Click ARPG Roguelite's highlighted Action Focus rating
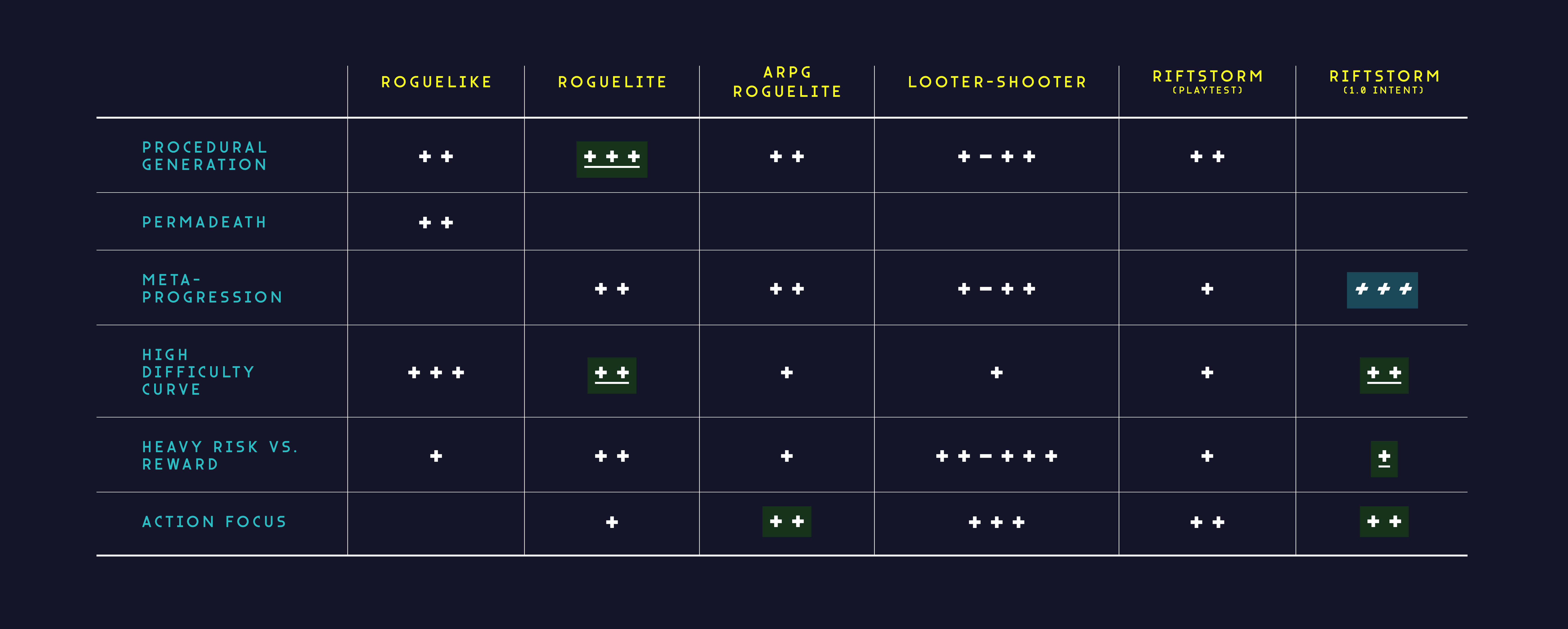1568x629 pixels. coord(786,522)
